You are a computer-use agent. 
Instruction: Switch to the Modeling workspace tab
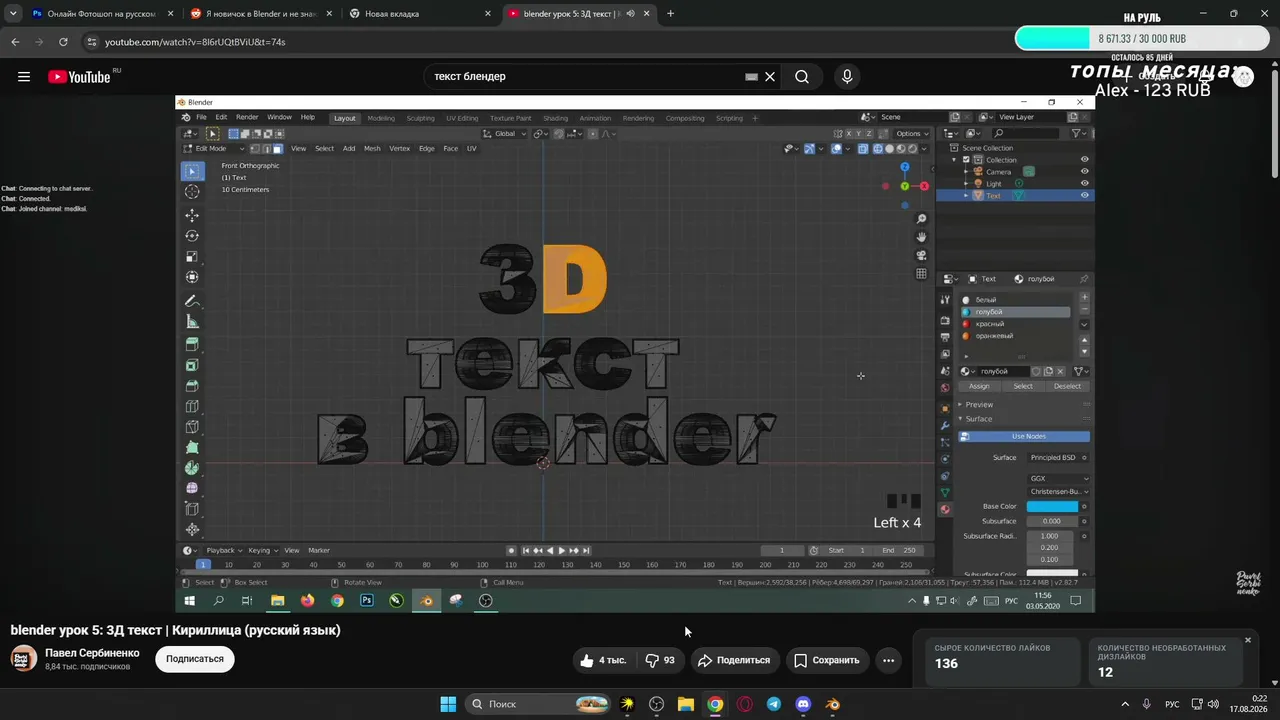click(381, 118)
